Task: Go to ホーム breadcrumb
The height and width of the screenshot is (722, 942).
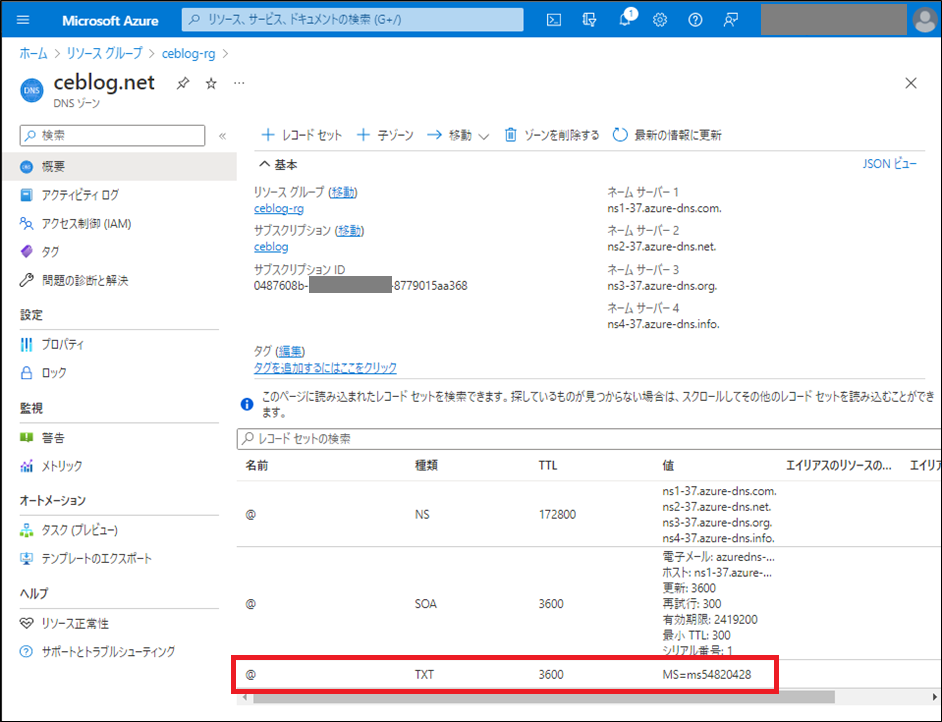Action: click(x=33, y=53)
